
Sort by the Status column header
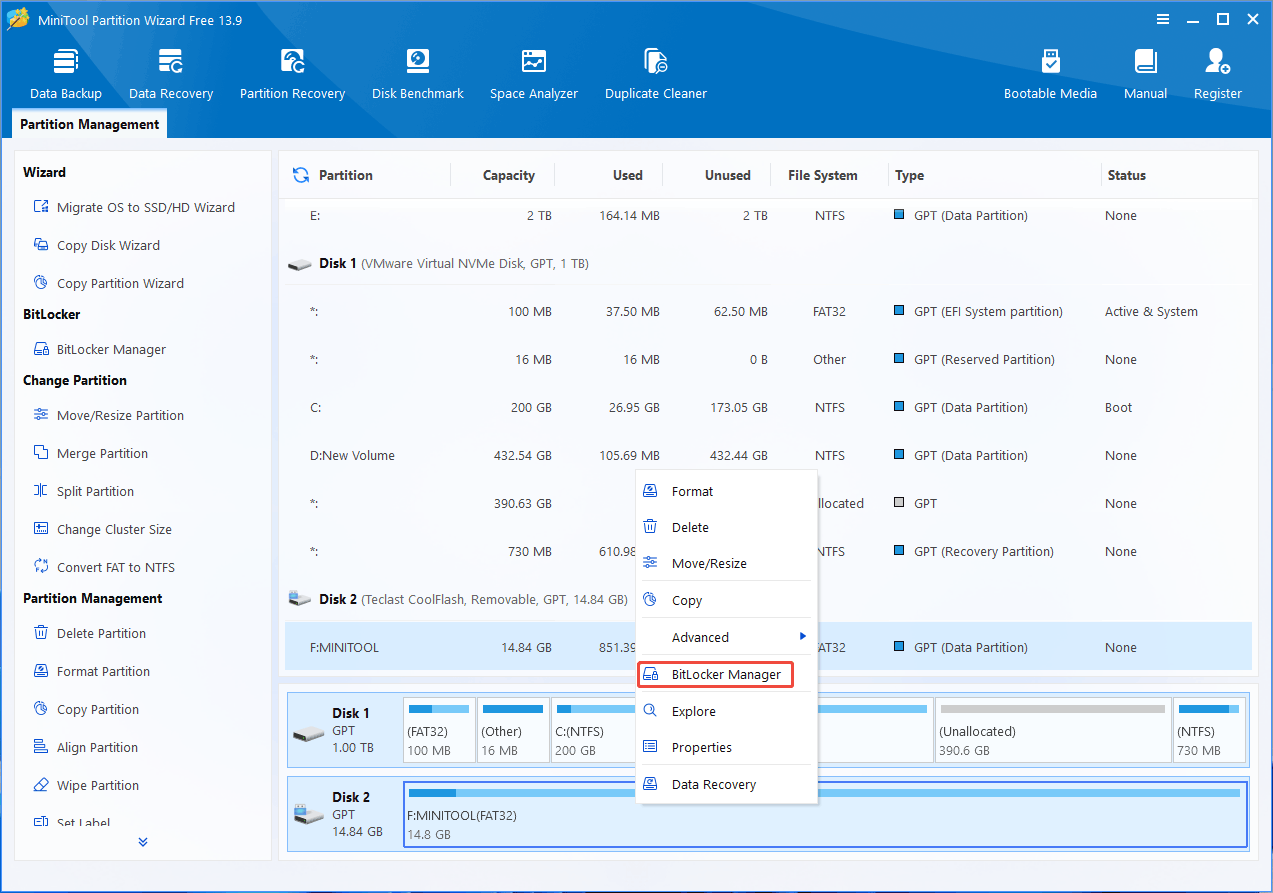pyautogui.click(x=1126, y=175)
